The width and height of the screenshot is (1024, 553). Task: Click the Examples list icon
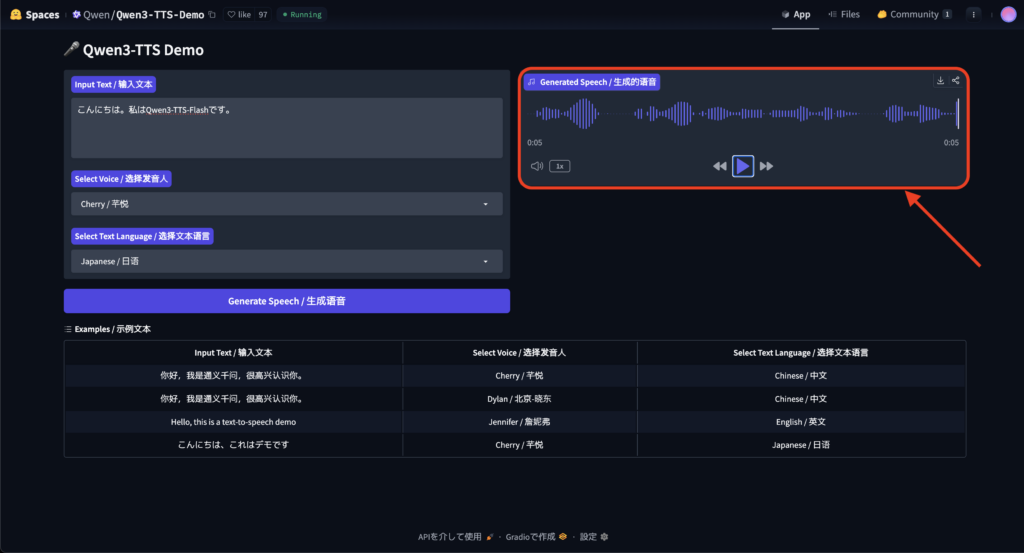click(68, 329)
